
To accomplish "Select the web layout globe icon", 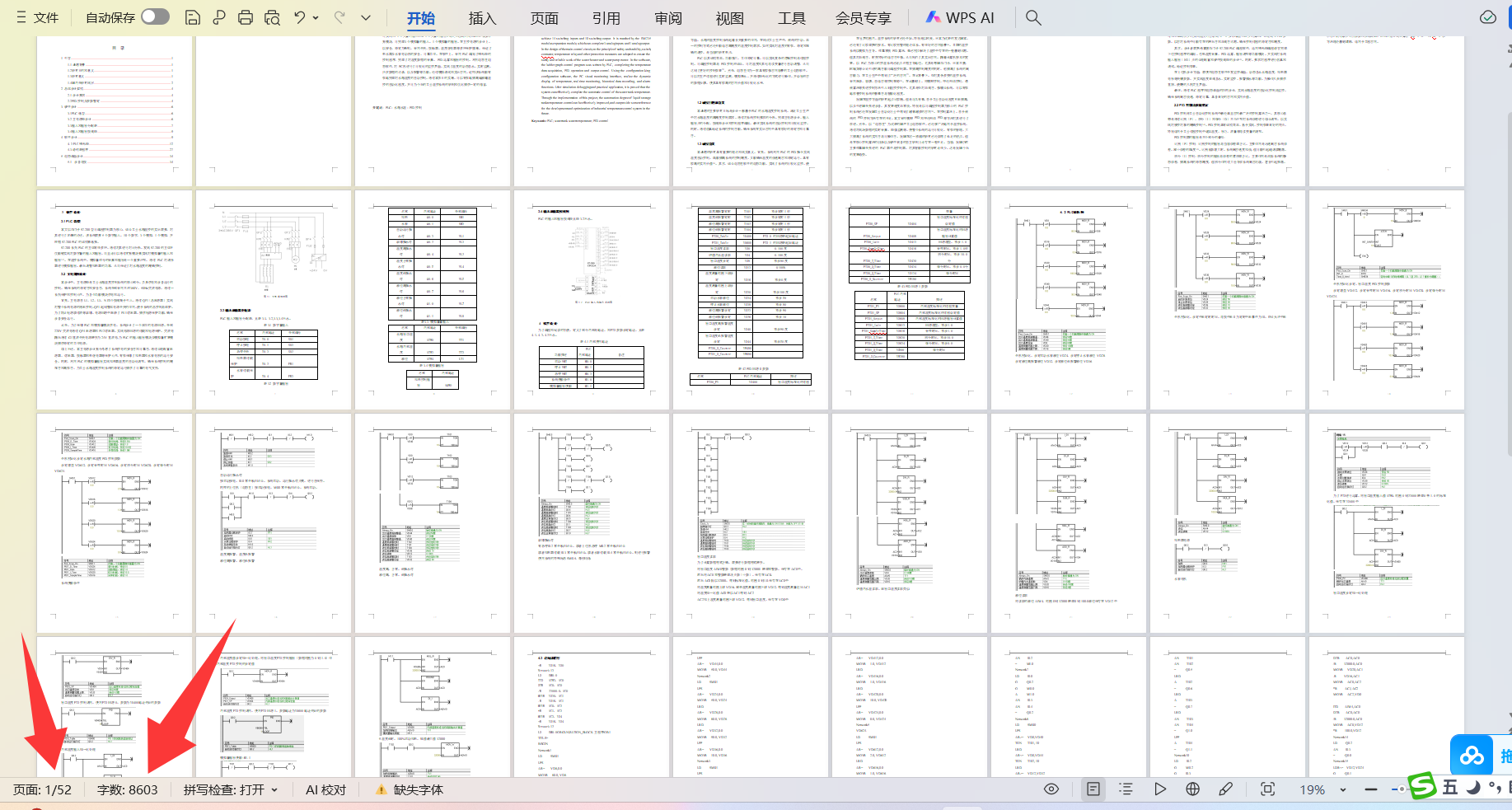I will click(x=1192, y=789).
